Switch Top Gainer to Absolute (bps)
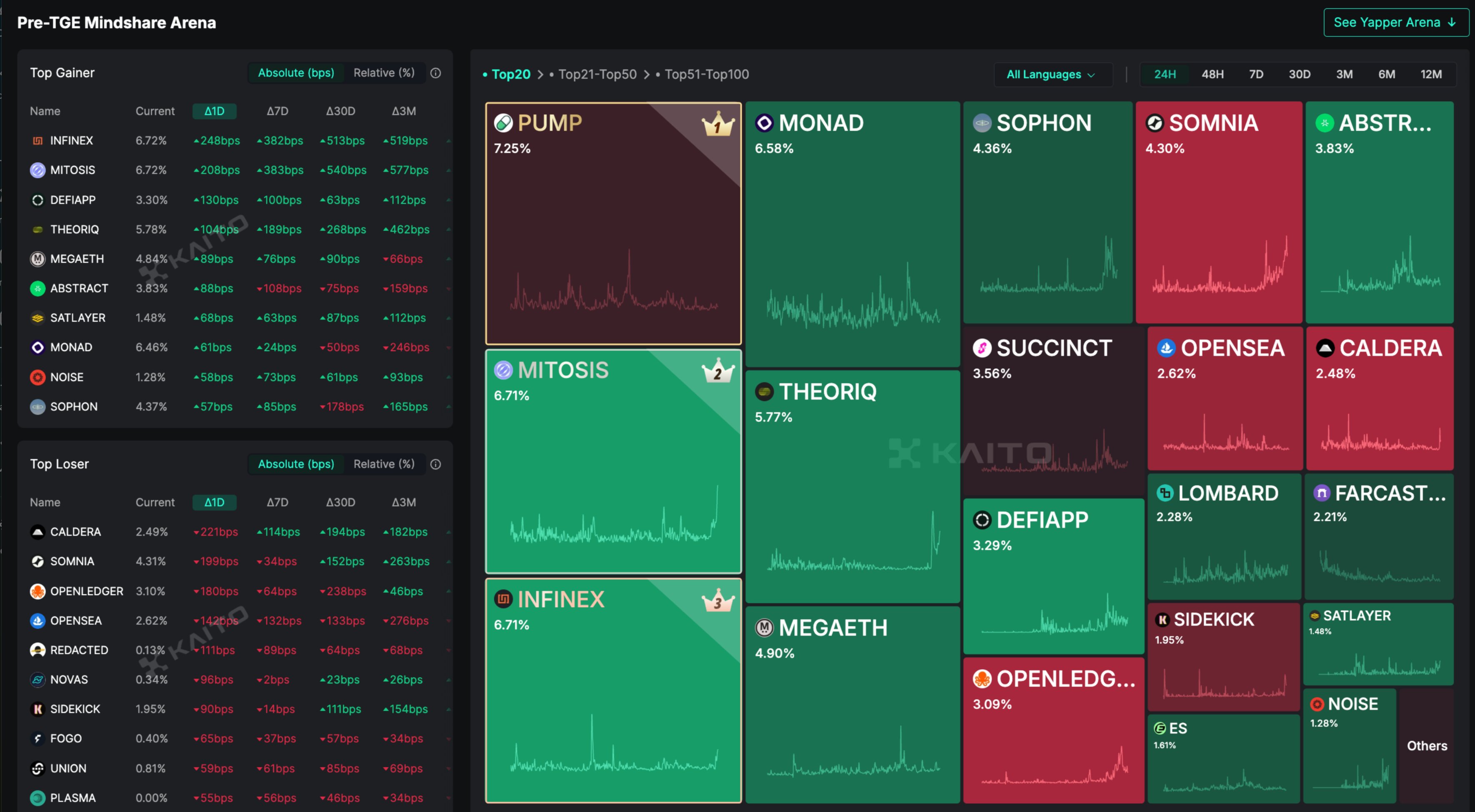The width and height of the screenshot is (1475, 812). [296, 73]
